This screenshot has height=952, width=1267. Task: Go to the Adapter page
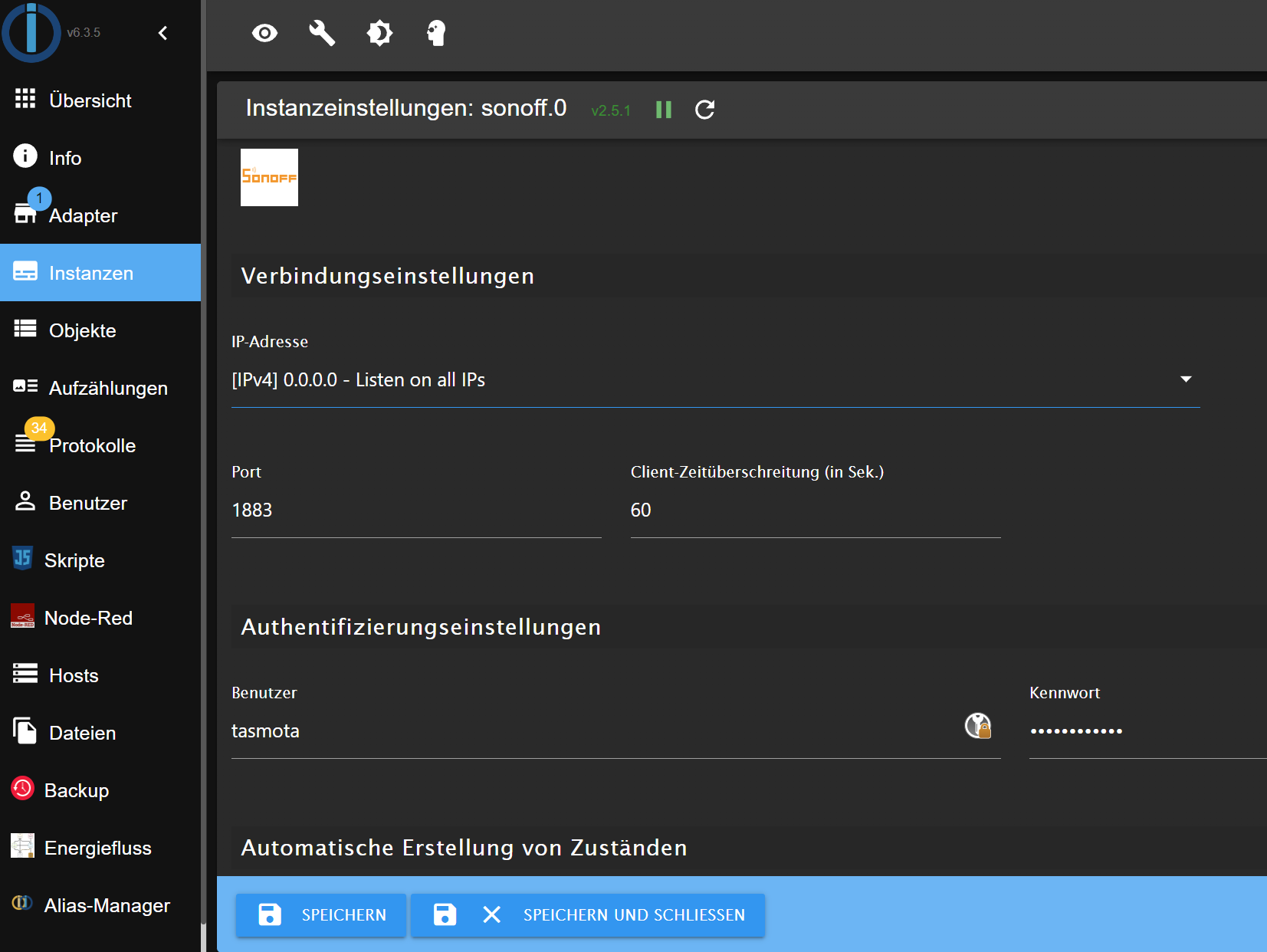click(x=100, y=215)
